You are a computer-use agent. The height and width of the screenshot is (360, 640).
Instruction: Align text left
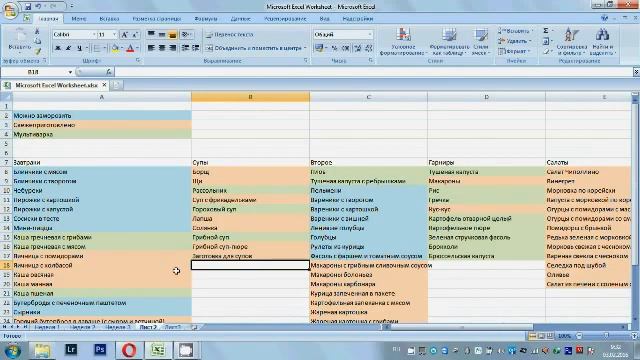click(x=151, y=48)
